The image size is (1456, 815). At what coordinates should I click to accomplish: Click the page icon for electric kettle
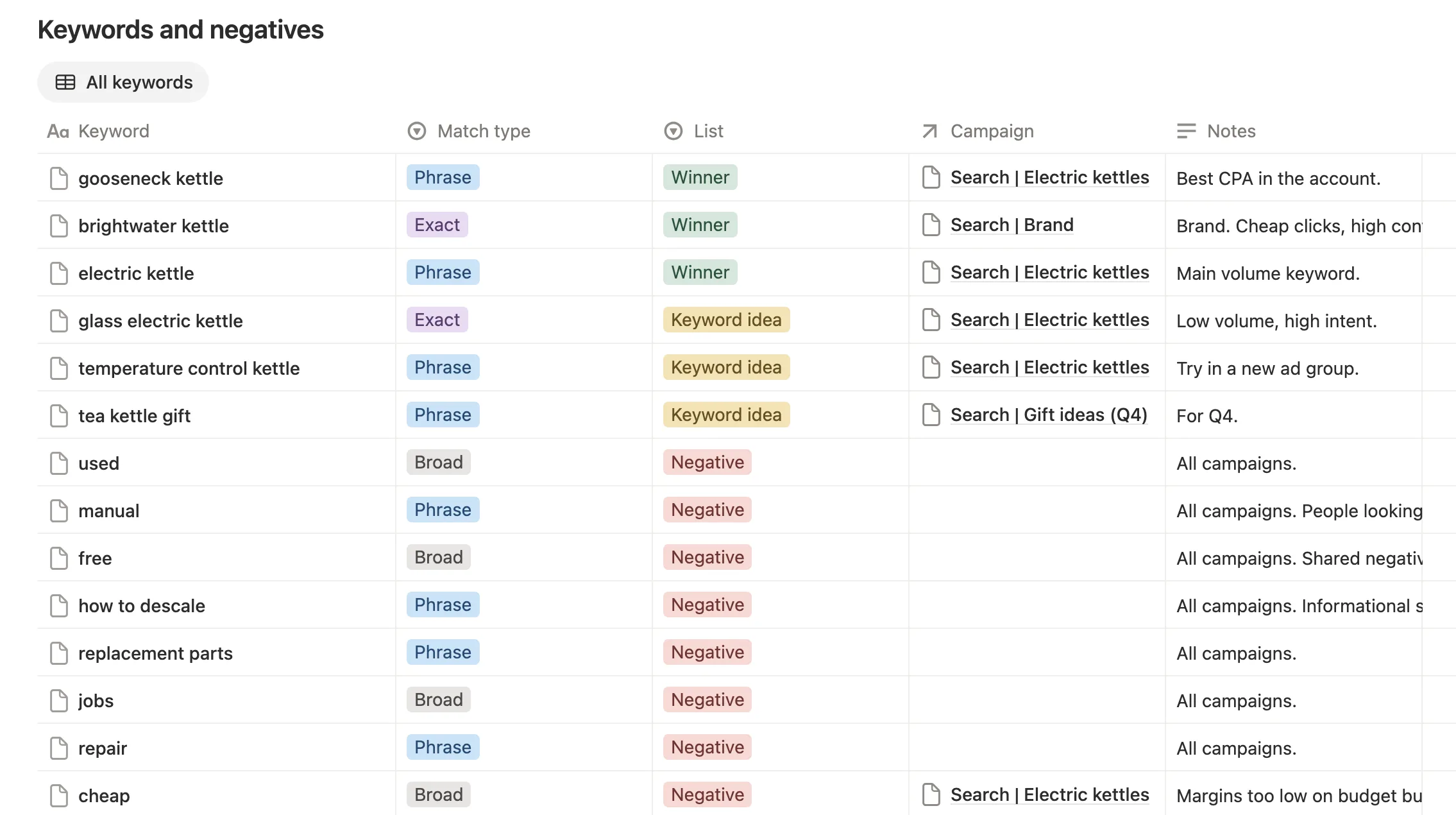point(59,273)
